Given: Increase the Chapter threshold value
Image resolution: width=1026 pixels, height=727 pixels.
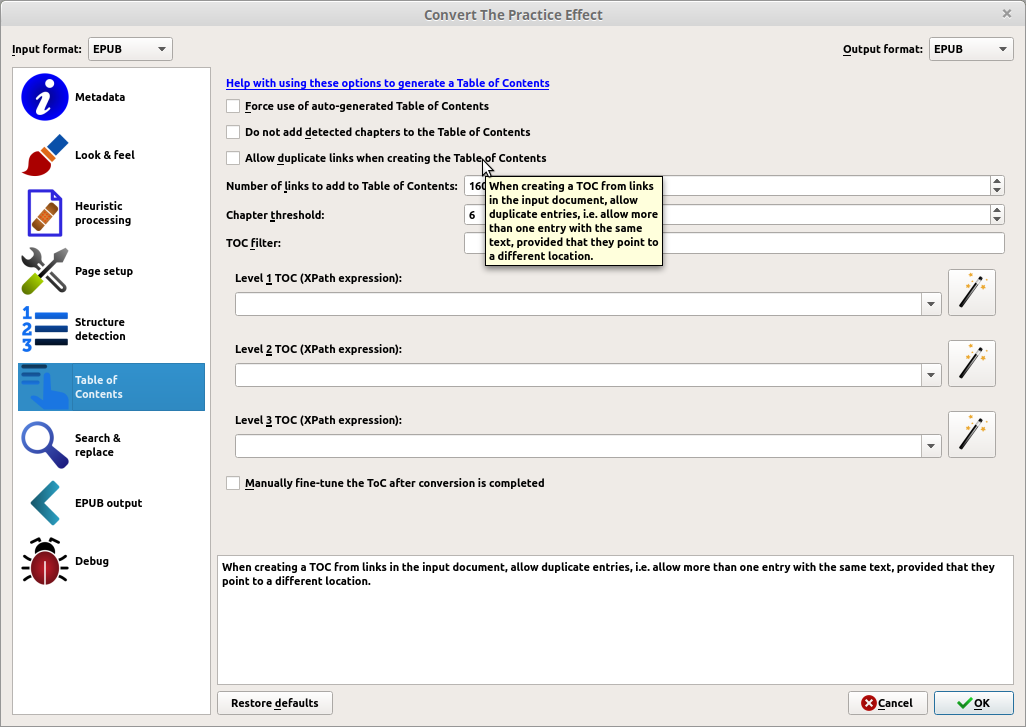Looking at the screenshot, I should click(x=997, y=210).
